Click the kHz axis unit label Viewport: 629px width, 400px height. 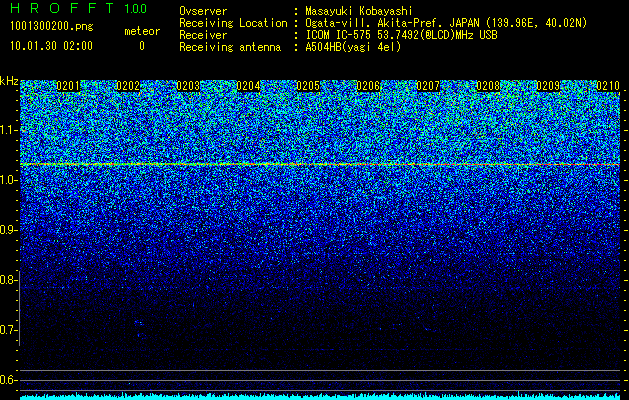9,81
